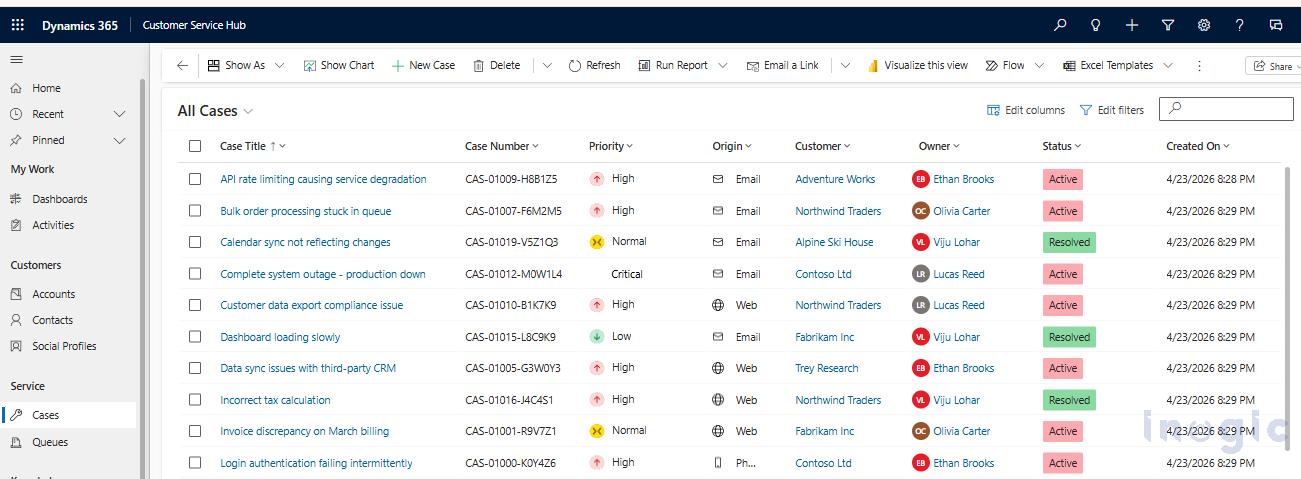The height and width of the screenshot is (479, 1301).
Task: Check the Bulk order processing row
Action: [x=195, y=211]
